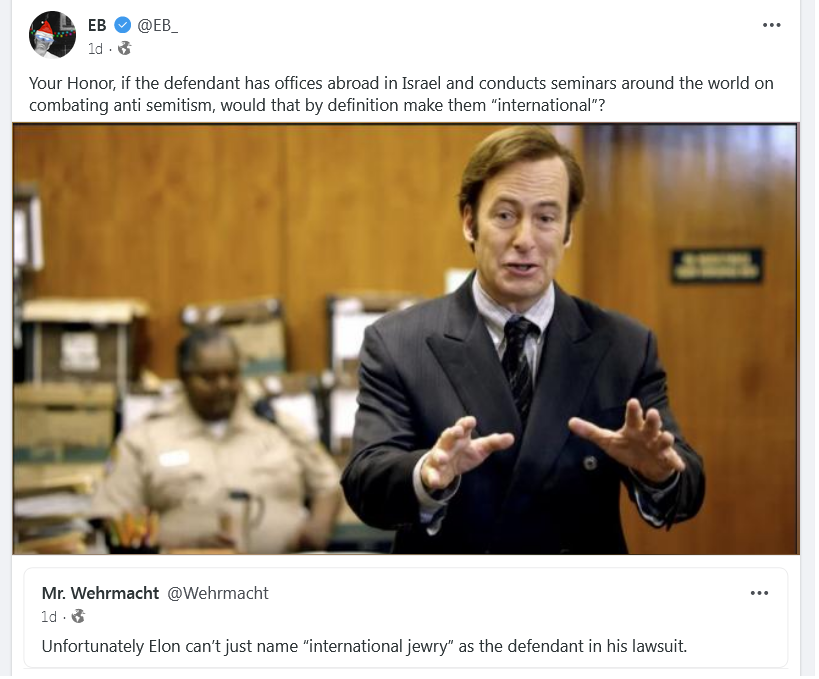Click the 1d timestamp on EB's post
This screenshot has width=819, height=679.
coord(95,49)
